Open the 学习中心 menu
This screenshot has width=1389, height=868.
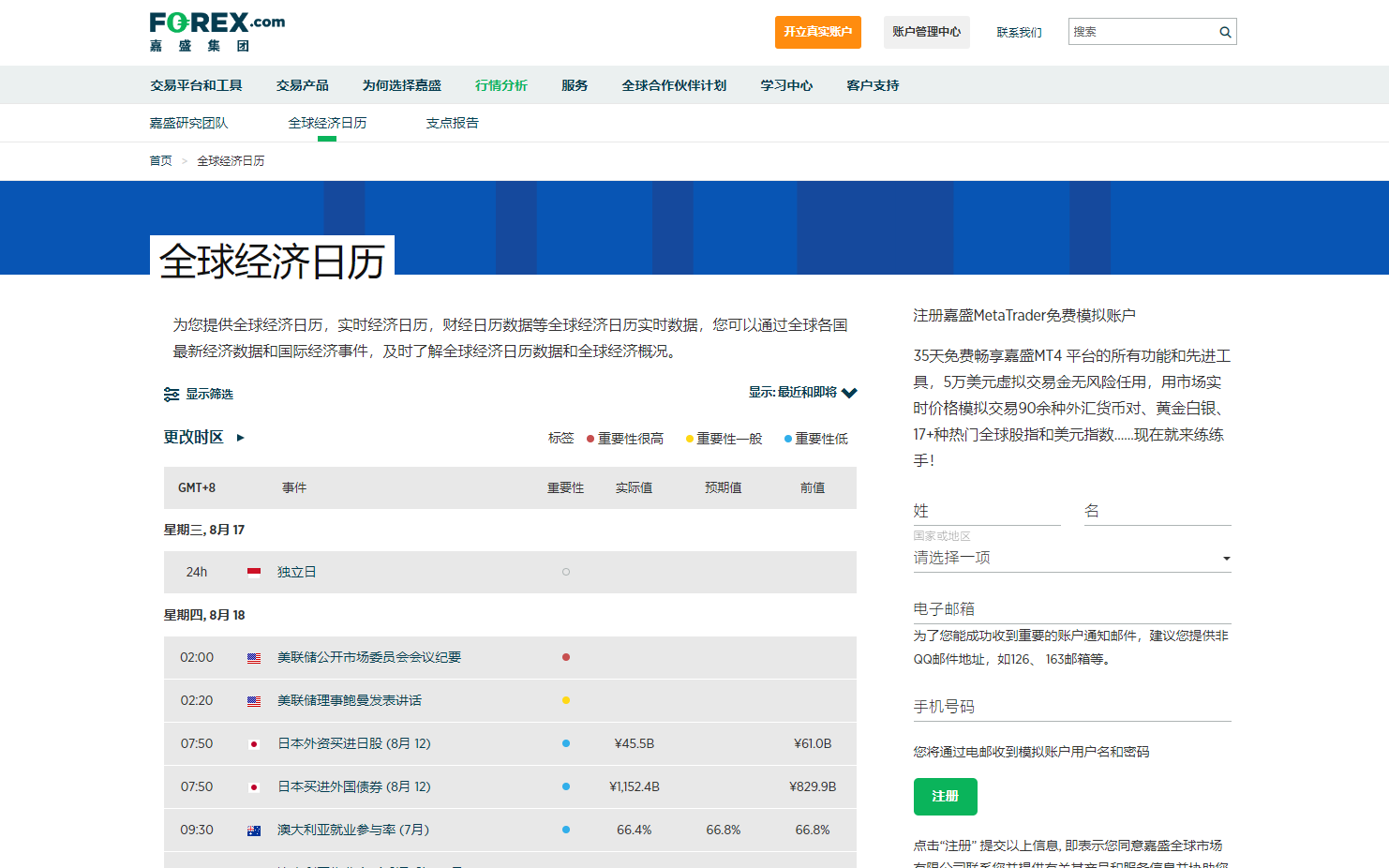(786, 85)
